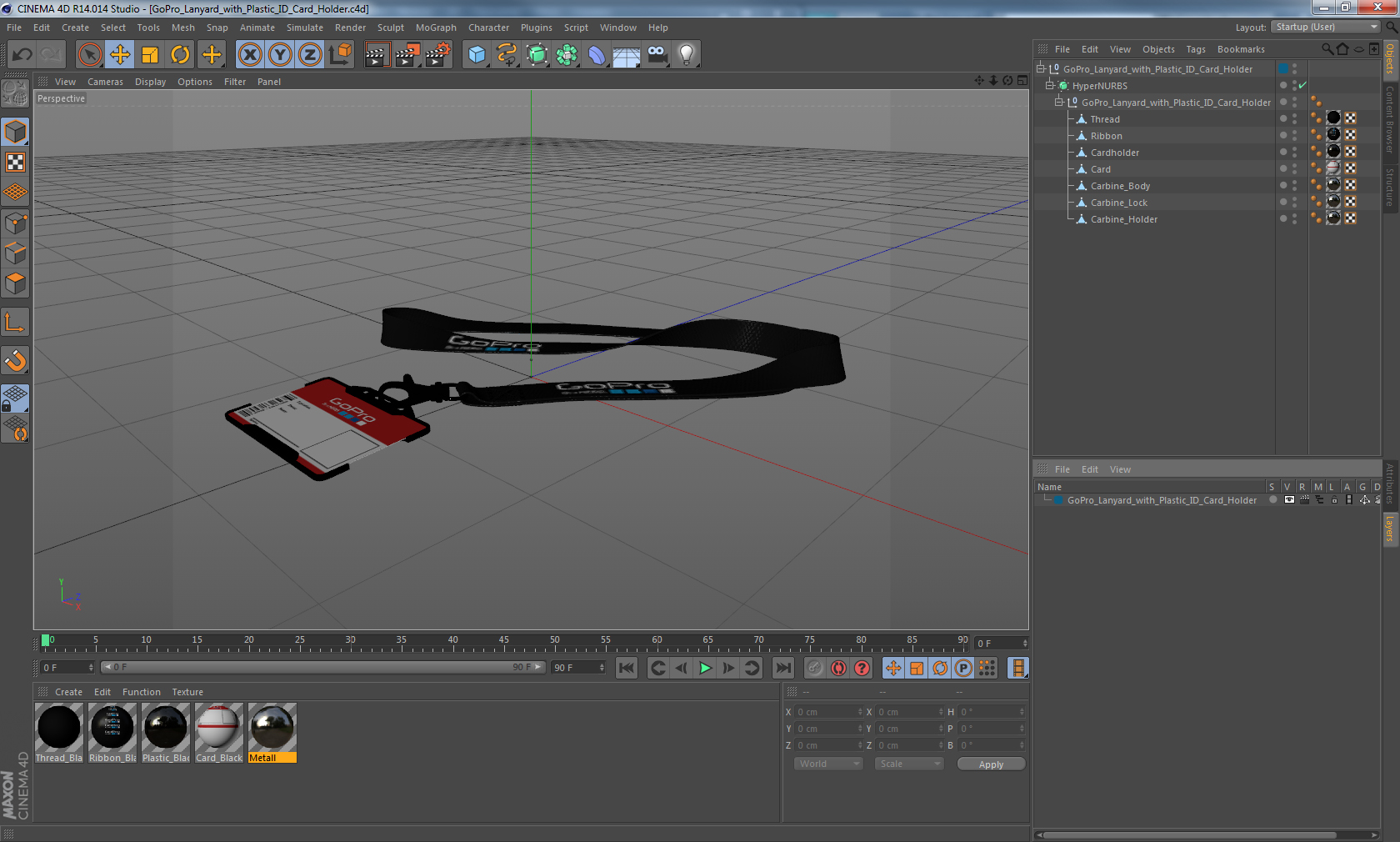Select the Cardholder object
This screenshot has height=842, width=1400.
pyautogui.click(x=1114, y=153)
